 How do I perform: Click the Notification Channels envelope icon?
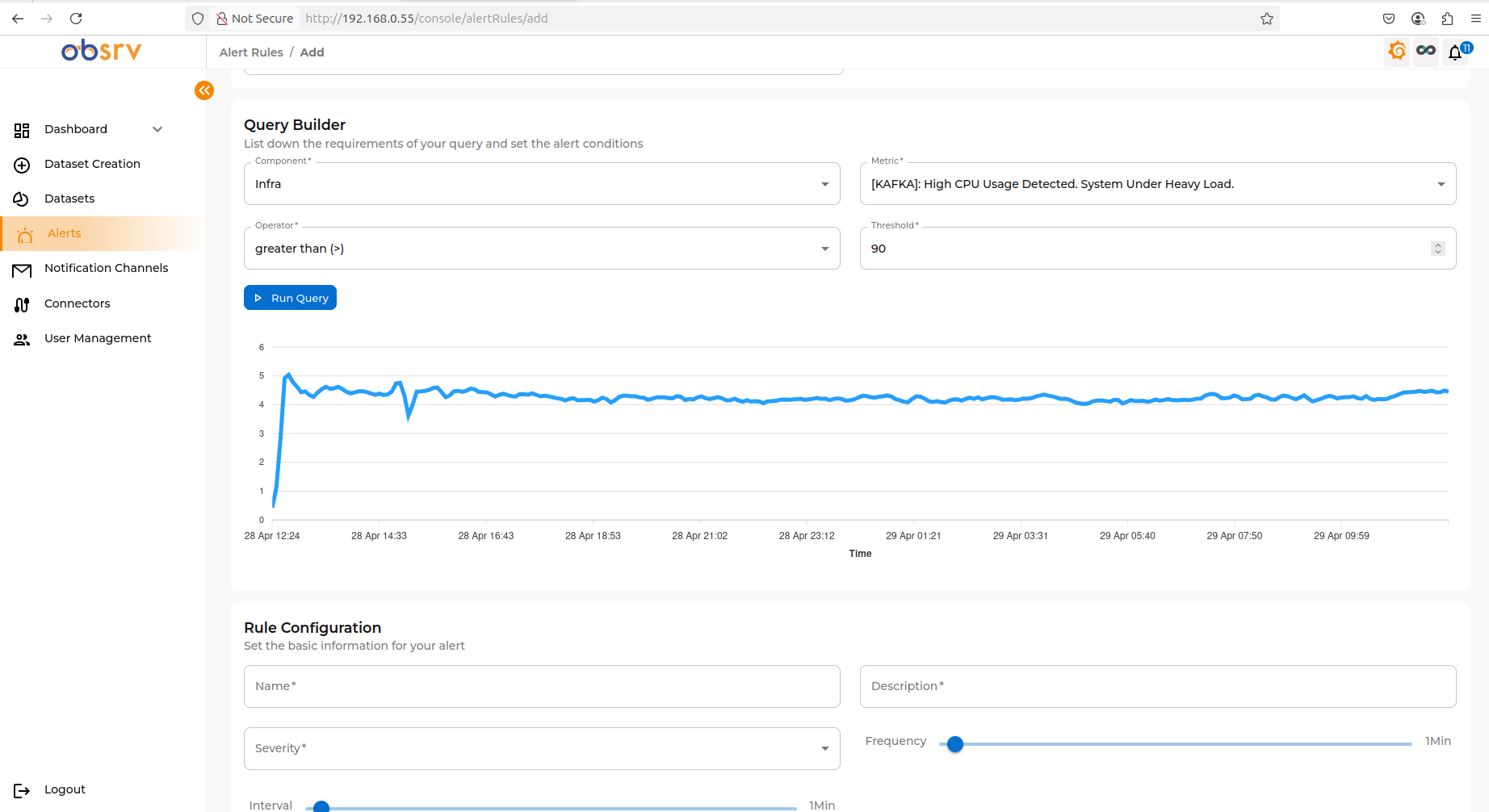pos(22,270)
